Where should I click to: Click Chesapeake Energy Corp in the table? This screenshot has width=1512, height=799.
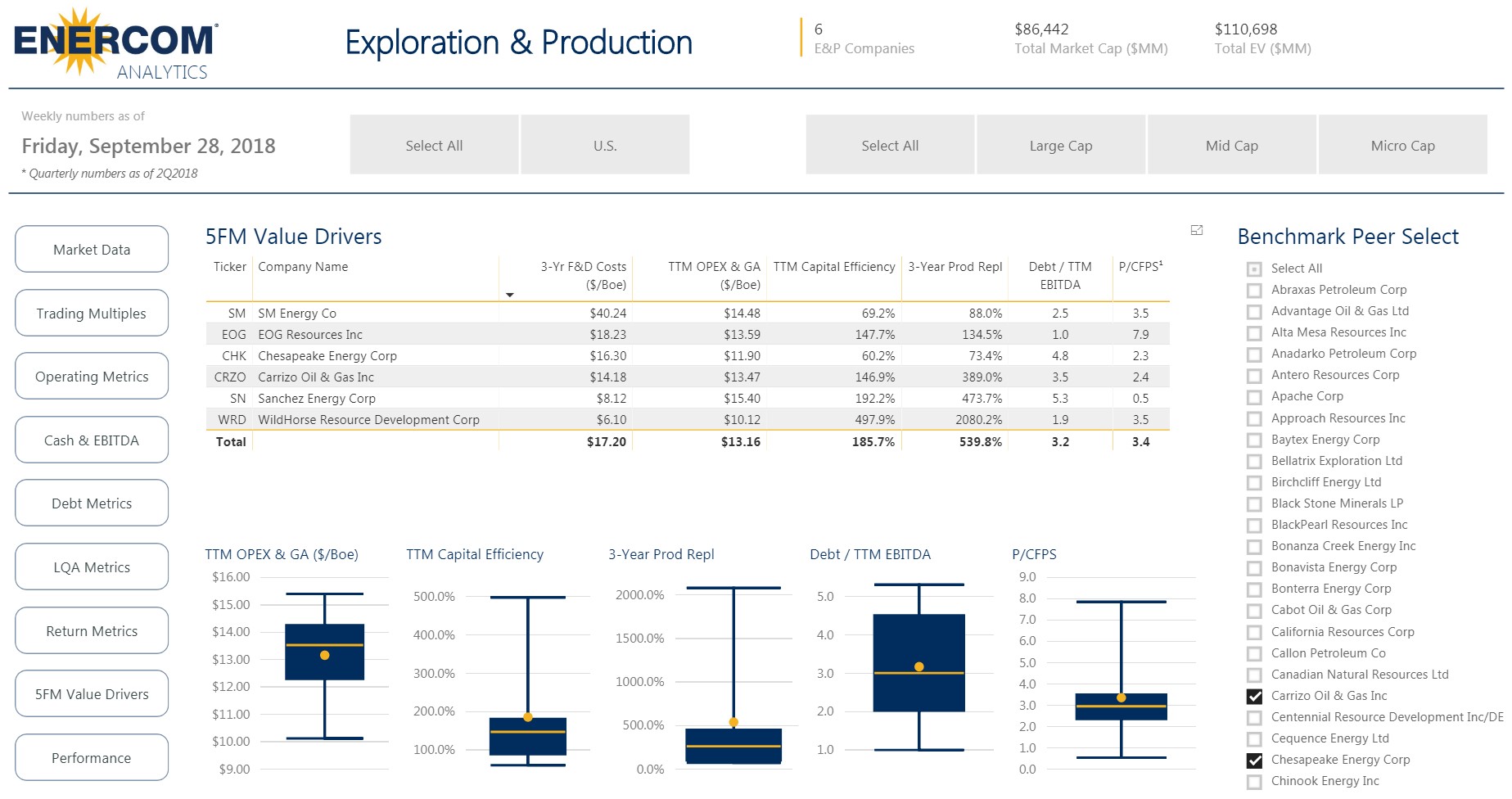[327, 356]
